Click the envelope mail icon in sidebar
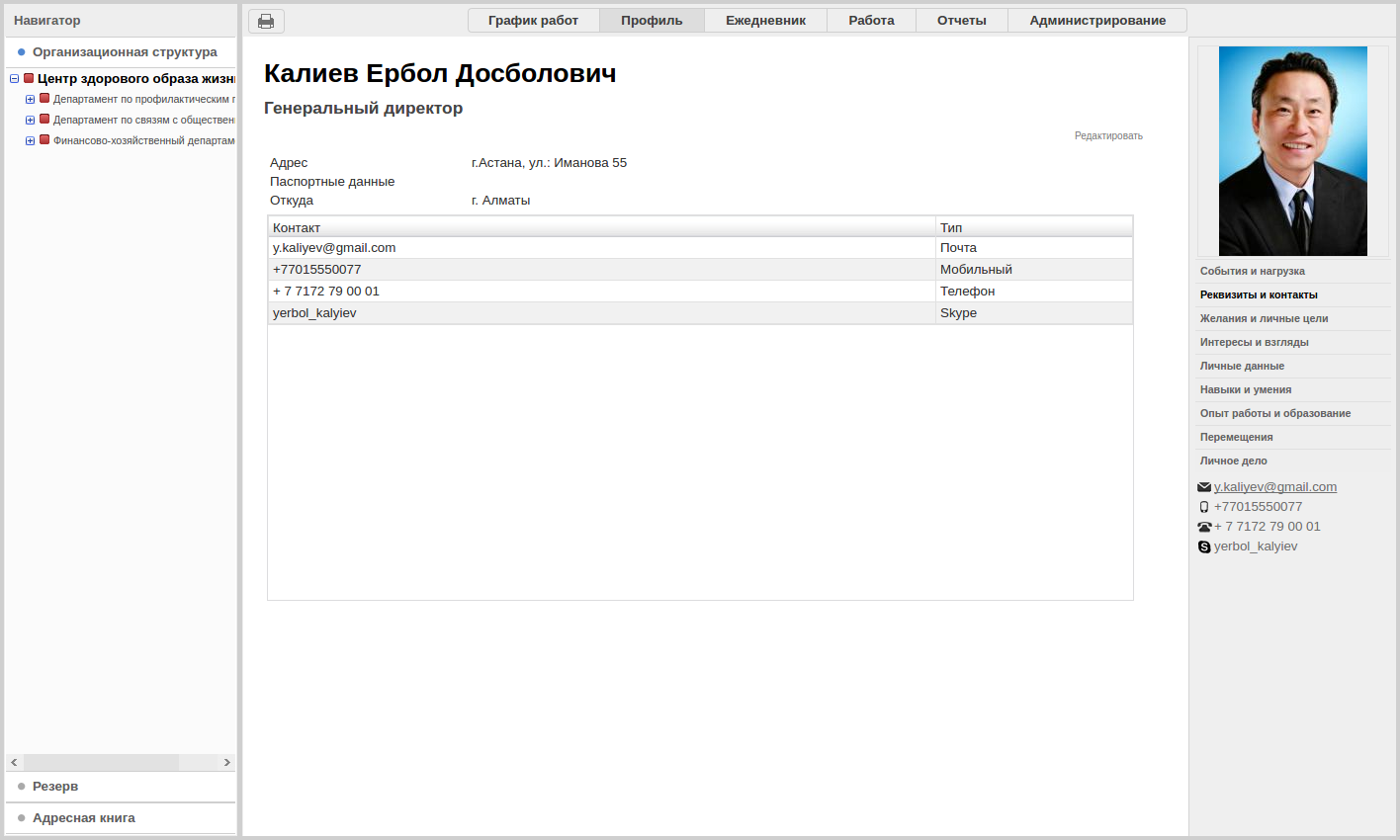 1204,487
